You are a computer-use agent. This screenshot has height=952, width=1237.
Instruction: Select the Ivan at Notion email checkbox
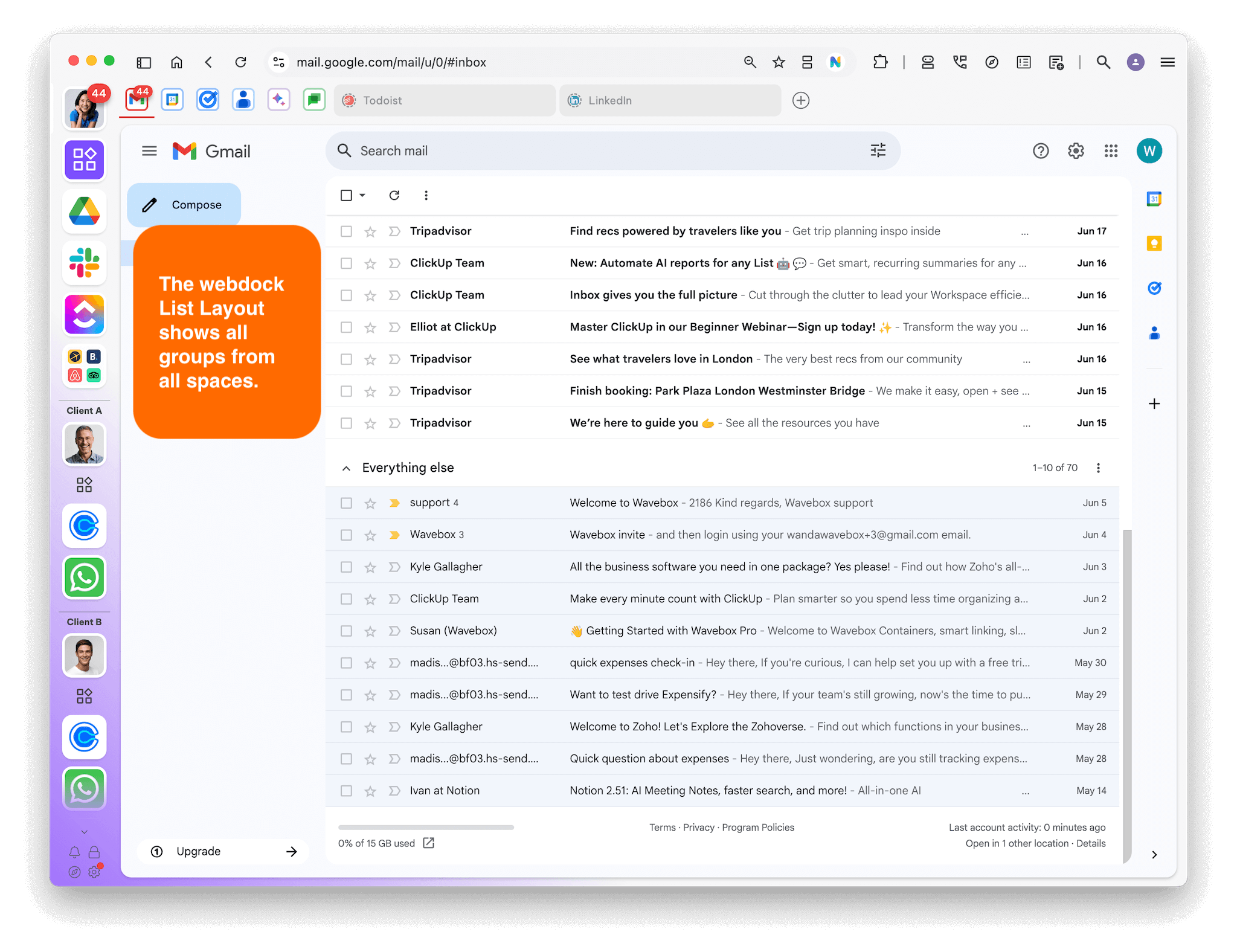pos(346,791)
